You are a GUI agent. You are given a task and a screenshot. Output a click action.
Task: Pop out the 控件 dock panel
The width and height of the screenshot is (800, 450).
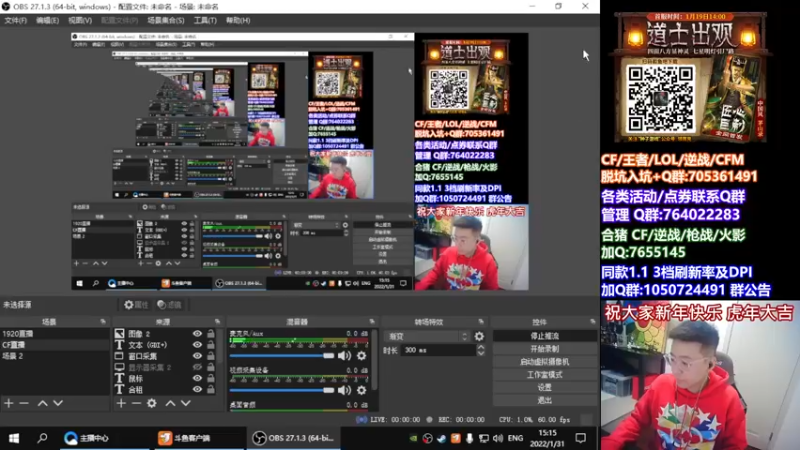tap(592, 322)
